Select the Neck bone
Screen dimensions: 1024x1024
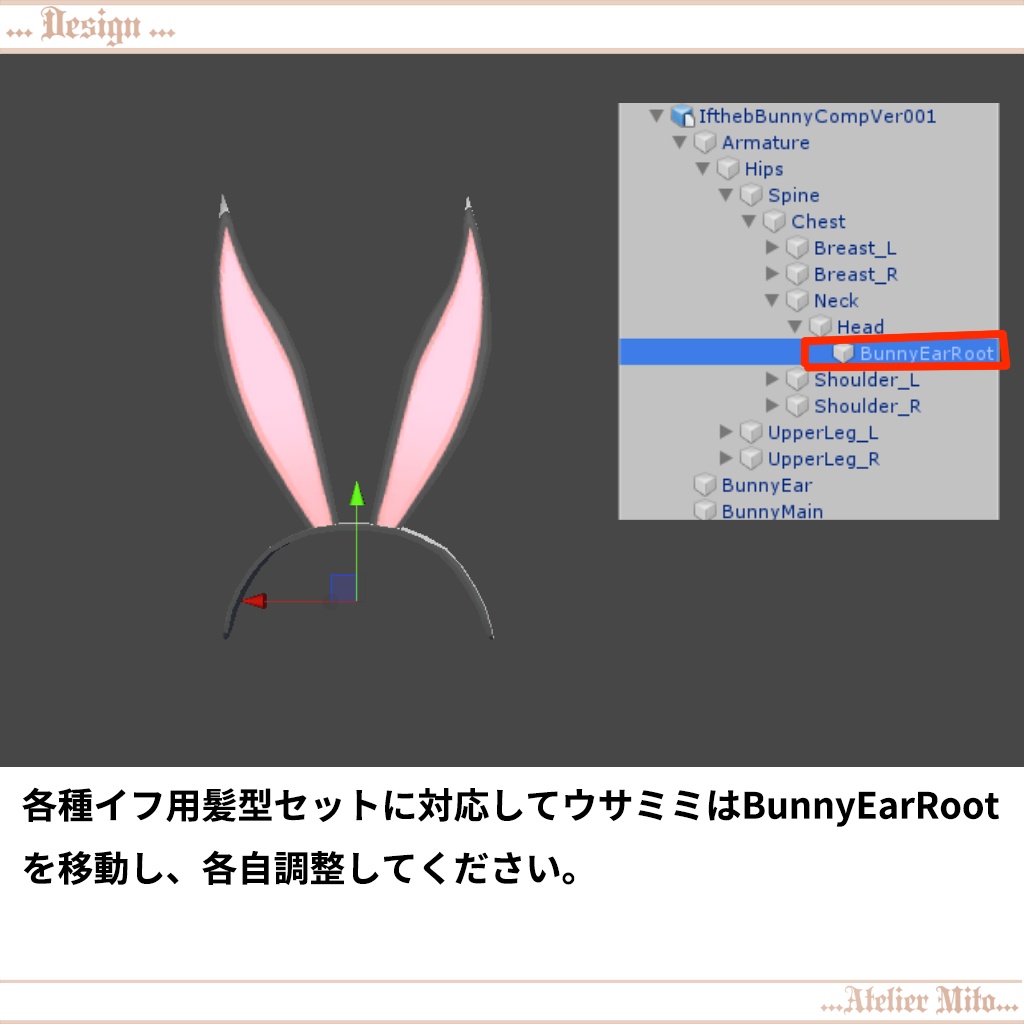(x=836, y=300)
